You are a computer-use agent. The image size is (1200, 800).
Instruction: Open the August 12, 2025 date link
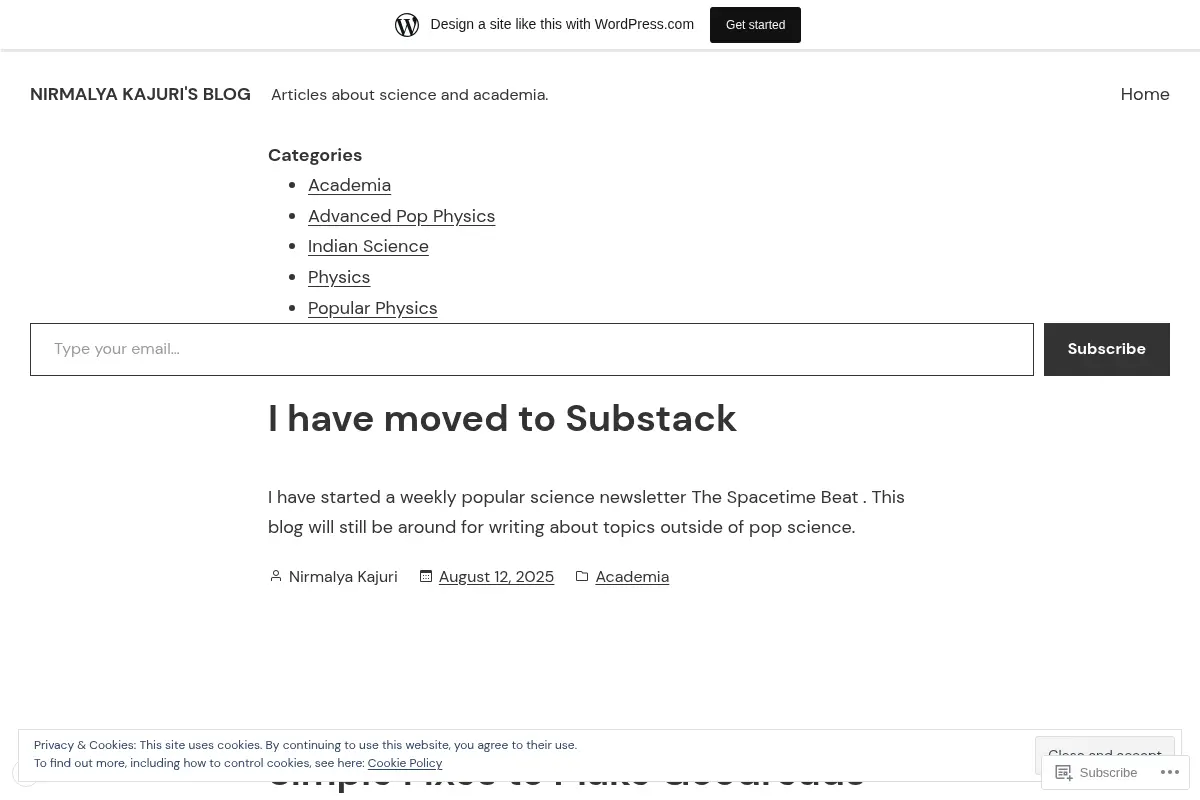coord(496,576)
